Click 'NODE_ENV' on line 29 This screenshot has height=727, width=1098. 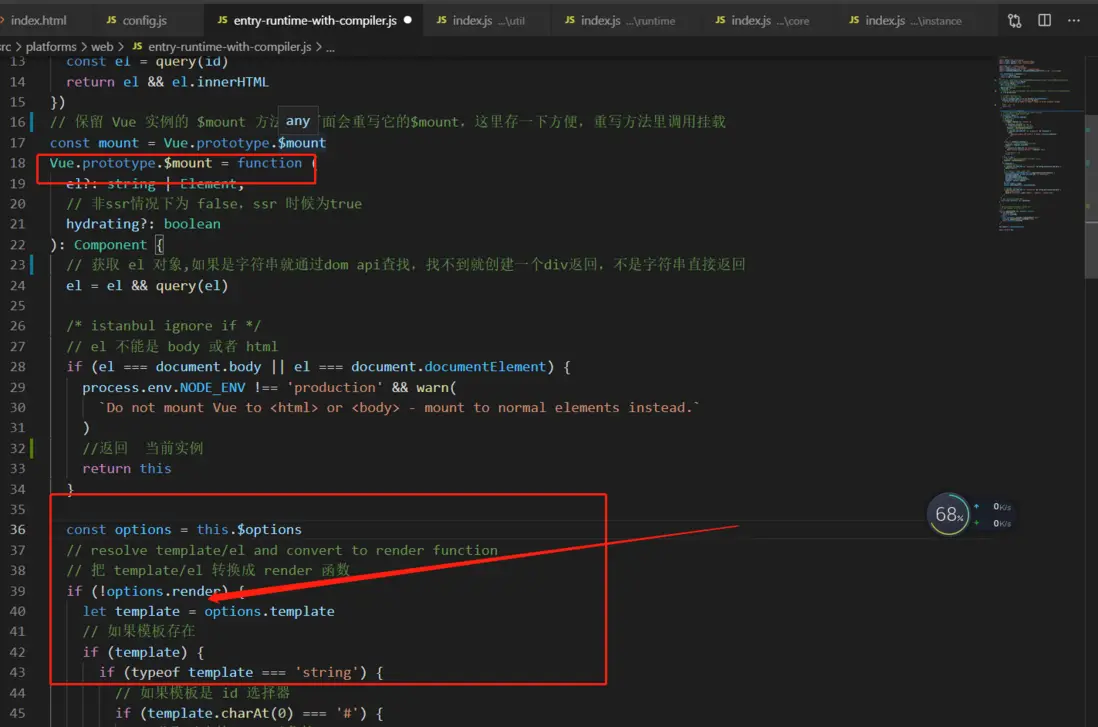(212, 387)
